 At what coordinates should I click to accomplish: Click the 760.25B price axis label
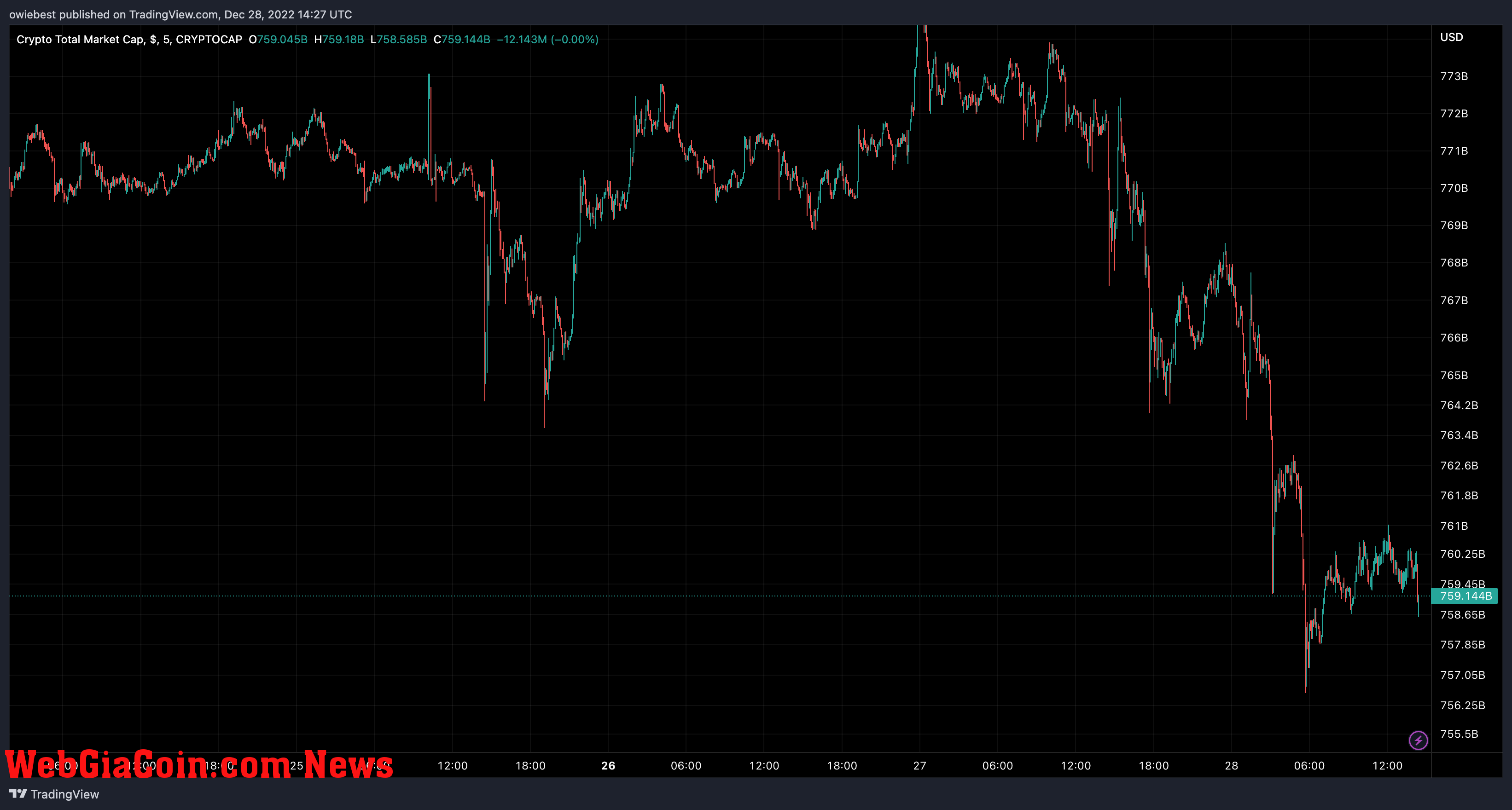(x=1463, y=554)
